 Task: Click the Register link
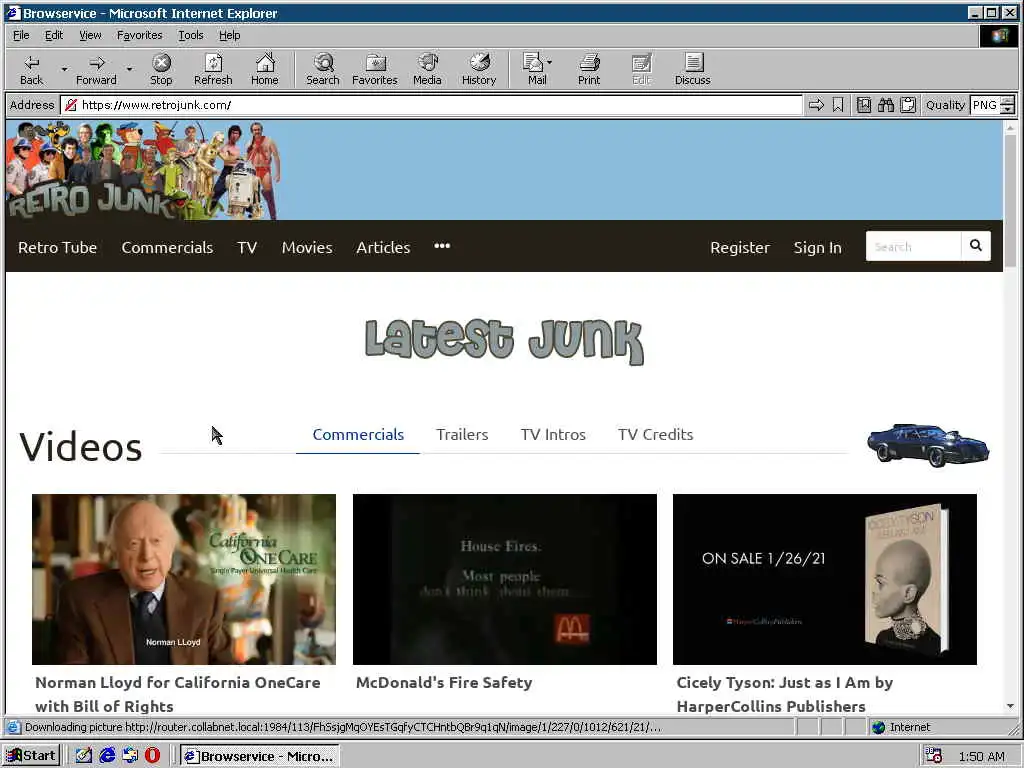(740, 248)
